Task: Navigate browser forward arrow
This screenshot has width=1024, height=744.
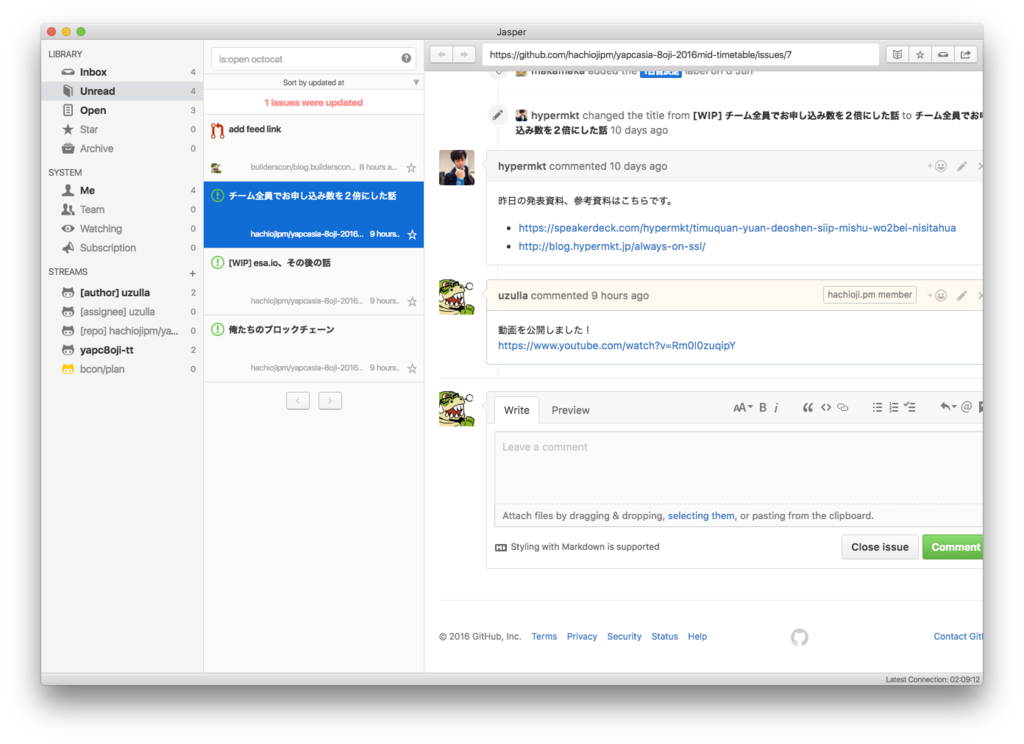Action: 464,55
